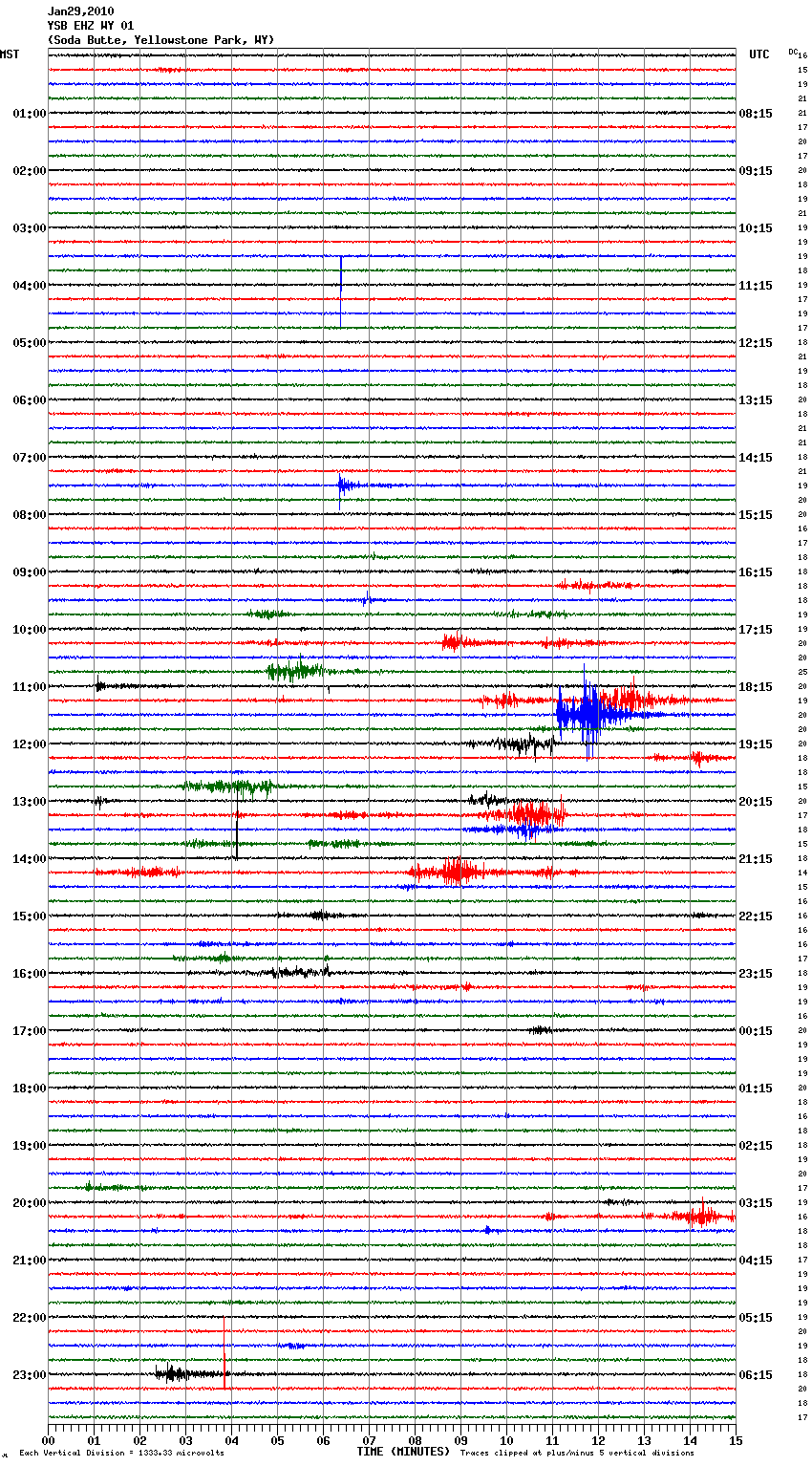Click the MST timezone header
The image size is (812, 1466).
click(10, 54)
